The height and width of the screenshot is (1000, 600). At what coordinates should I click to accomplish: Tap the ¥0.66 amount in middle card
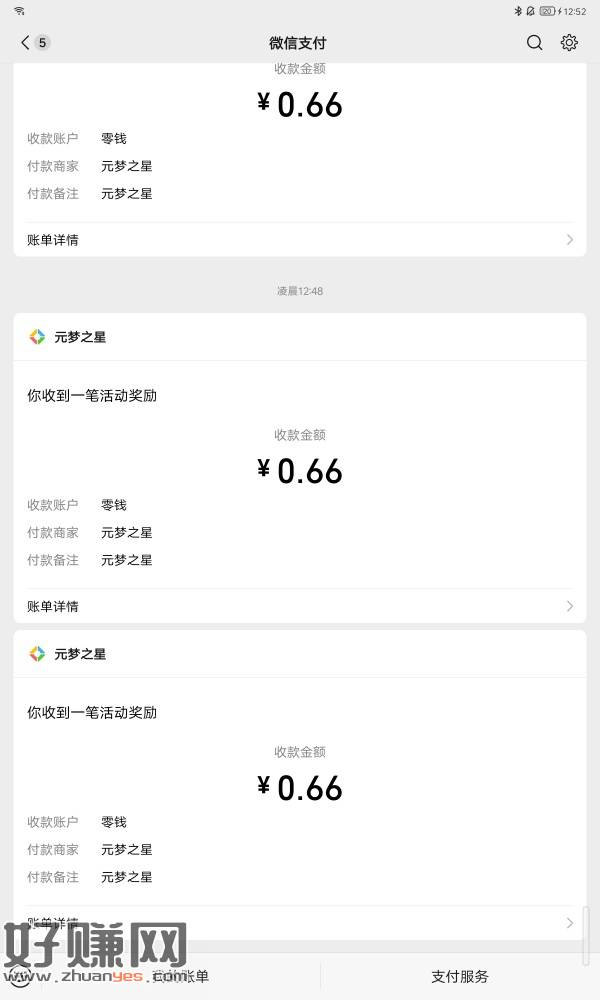[x=300, y=471]
